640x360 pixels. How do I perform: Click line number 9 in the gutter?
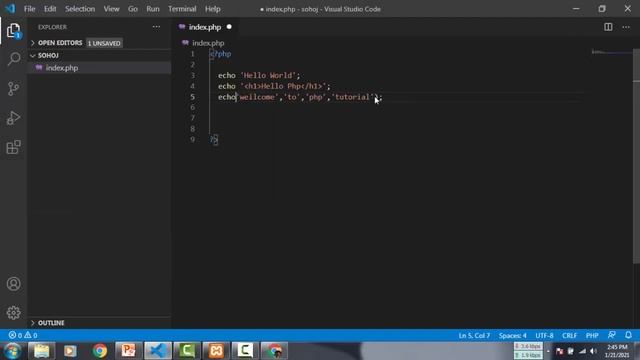click(192, 139)
